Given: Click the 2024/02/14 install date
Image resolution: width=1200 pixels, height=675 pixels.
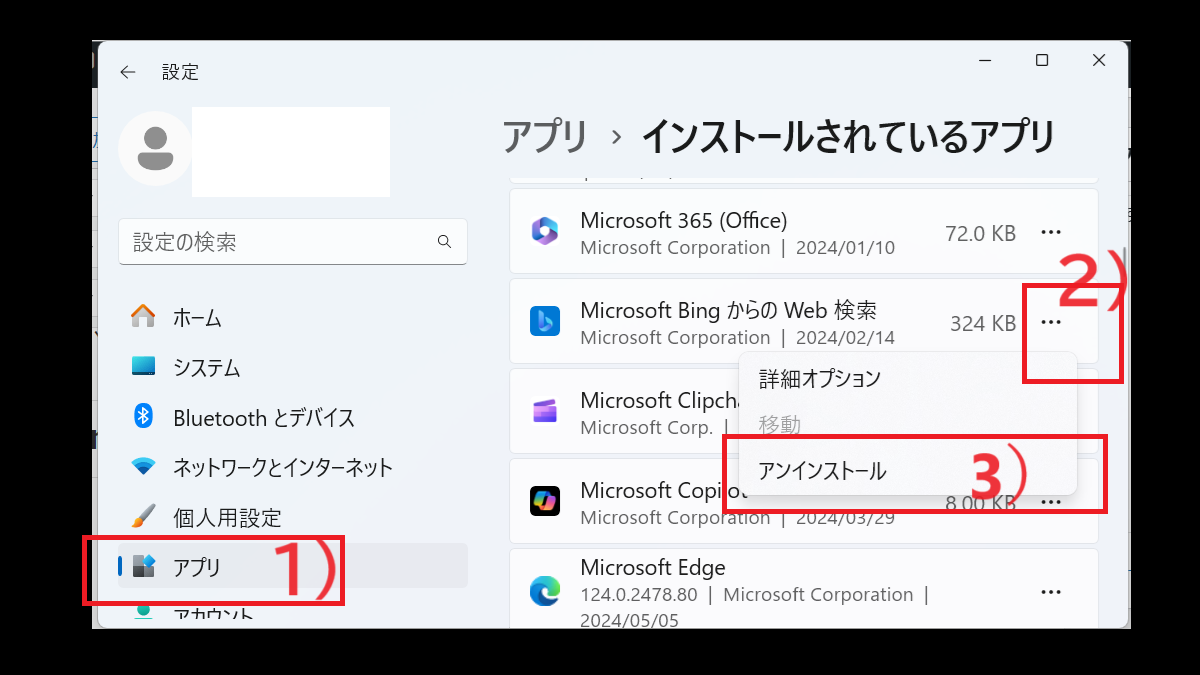Looking at the screenshot, I should pos(845,337).
